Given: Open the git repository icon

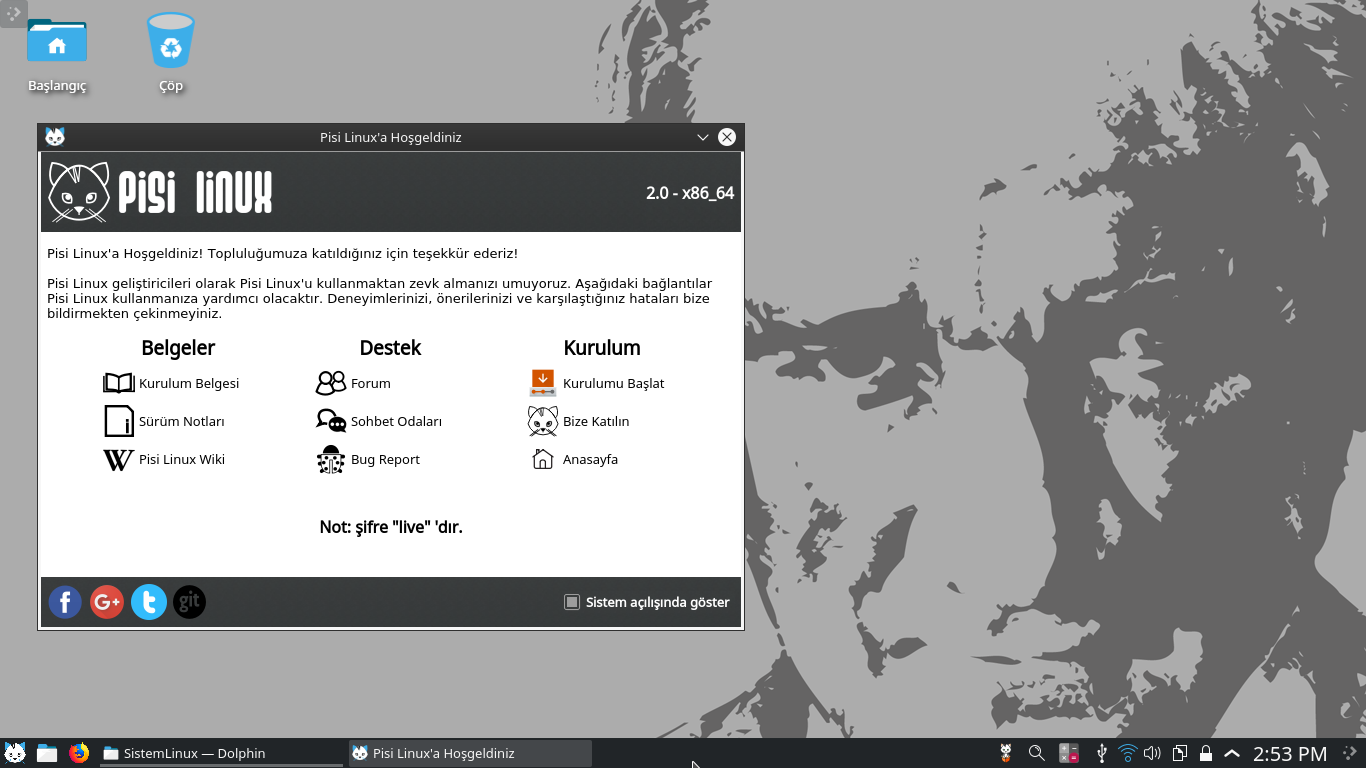Looking at the screenshot, I should pos(190,602).
